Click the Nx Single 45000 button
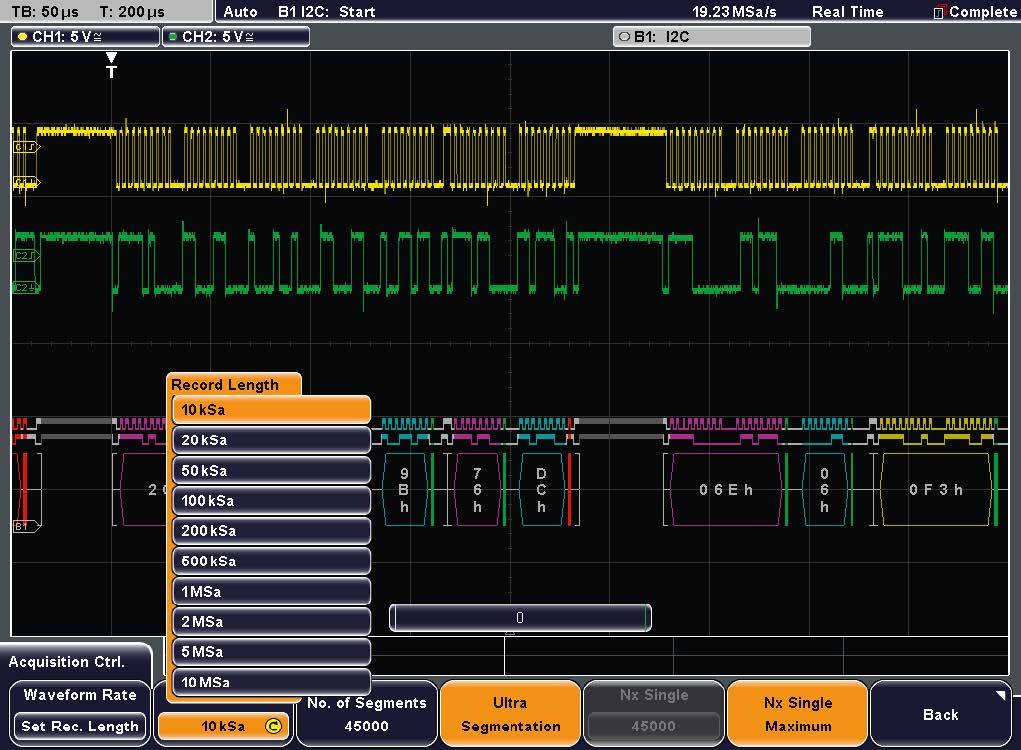 [x=654, y=714]
